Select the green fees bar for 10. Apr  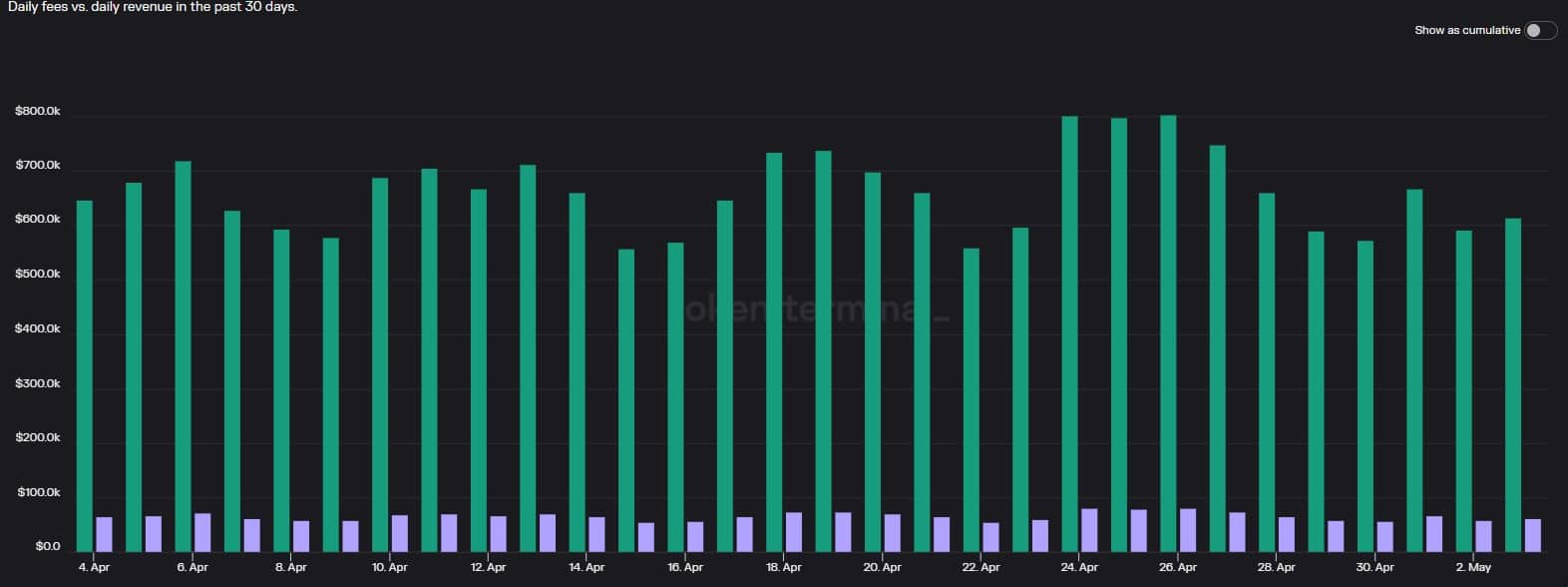coord(380,364)
